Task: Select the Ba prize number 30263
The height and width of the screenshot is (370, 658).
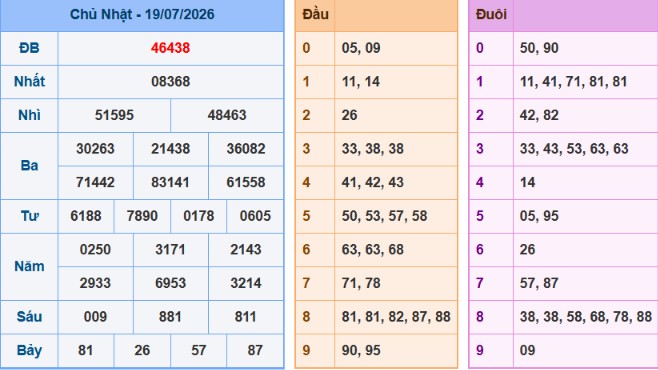Action: pos(95,149)
